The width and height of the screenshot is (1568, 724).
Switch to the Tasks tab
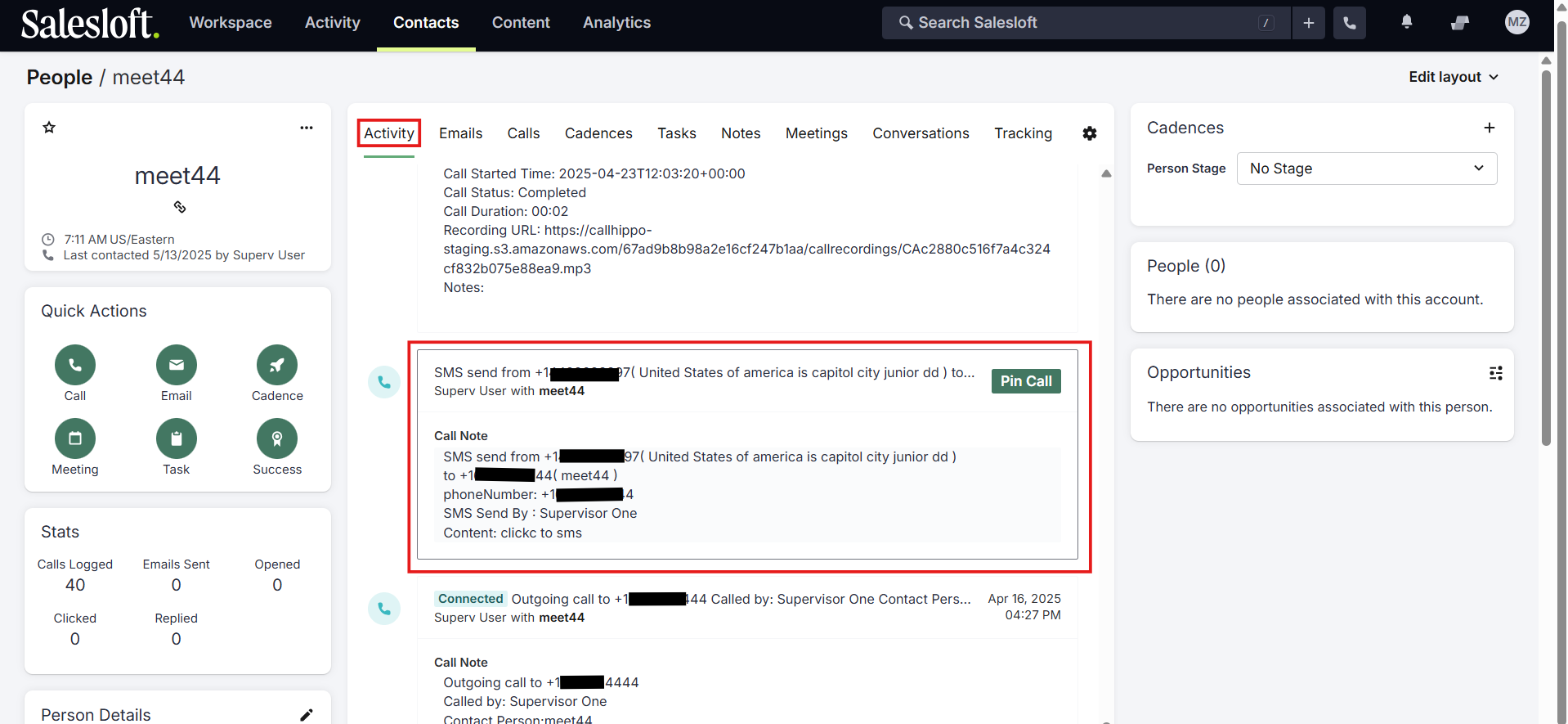[677, 133]
